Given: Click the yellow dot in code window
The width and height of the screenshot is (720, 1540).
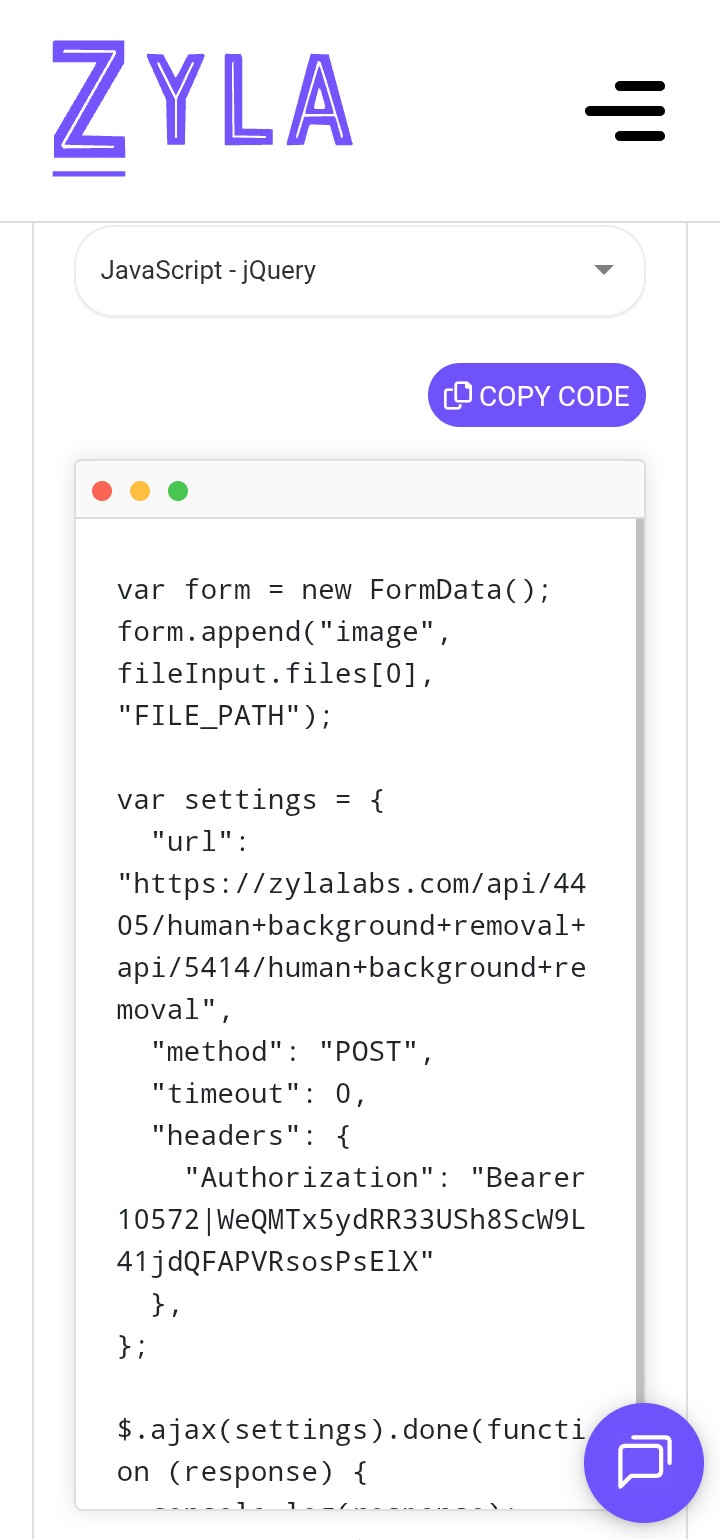Looking at the screenshot, I should tap(140, 491).
